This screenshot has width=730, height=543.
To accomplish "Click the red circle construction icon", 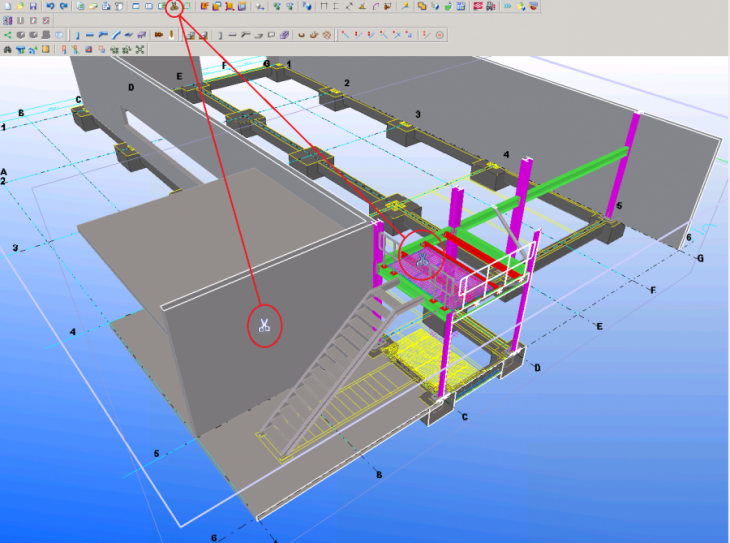I will 439,35.
